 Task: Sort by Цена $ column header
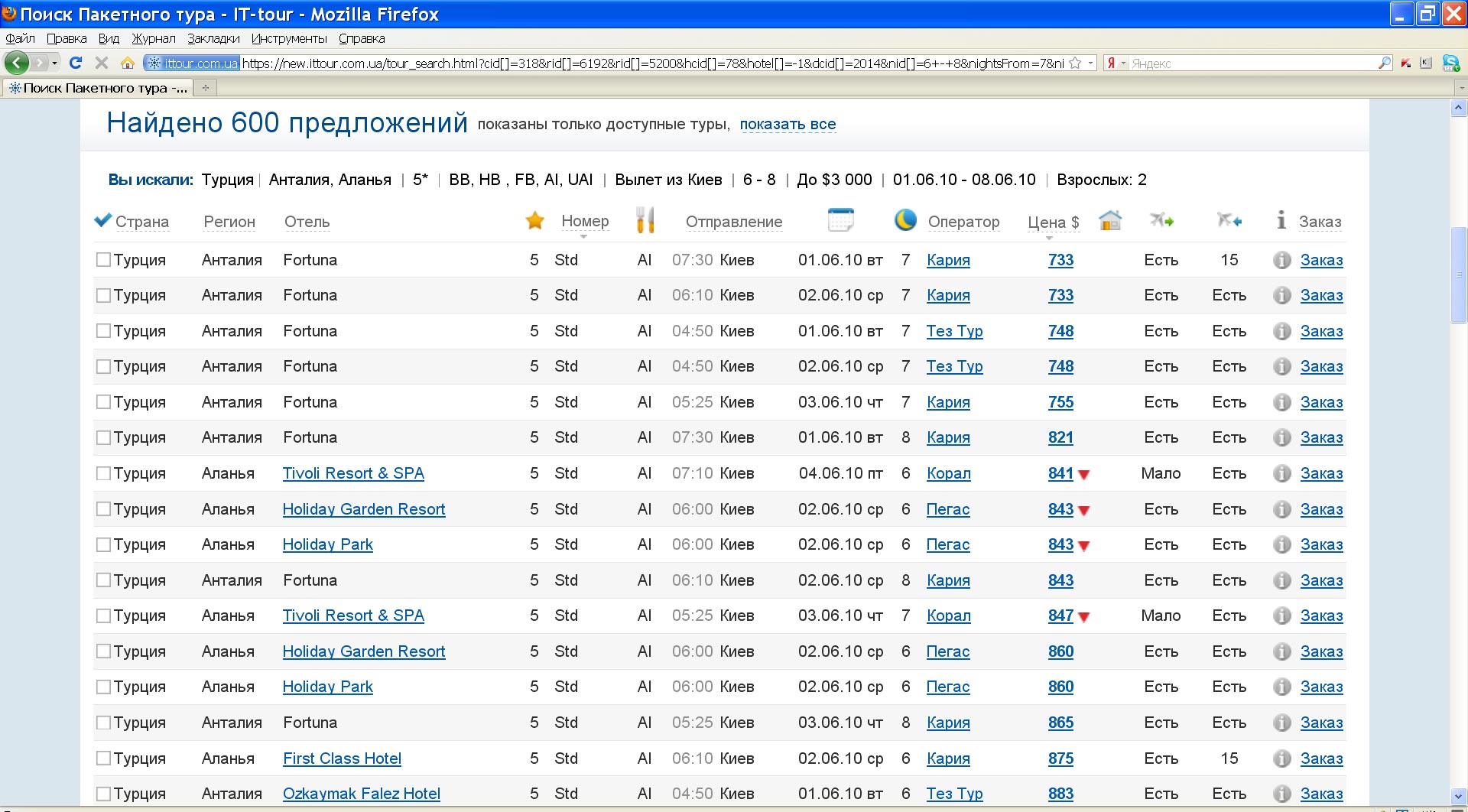(1053, 222)
